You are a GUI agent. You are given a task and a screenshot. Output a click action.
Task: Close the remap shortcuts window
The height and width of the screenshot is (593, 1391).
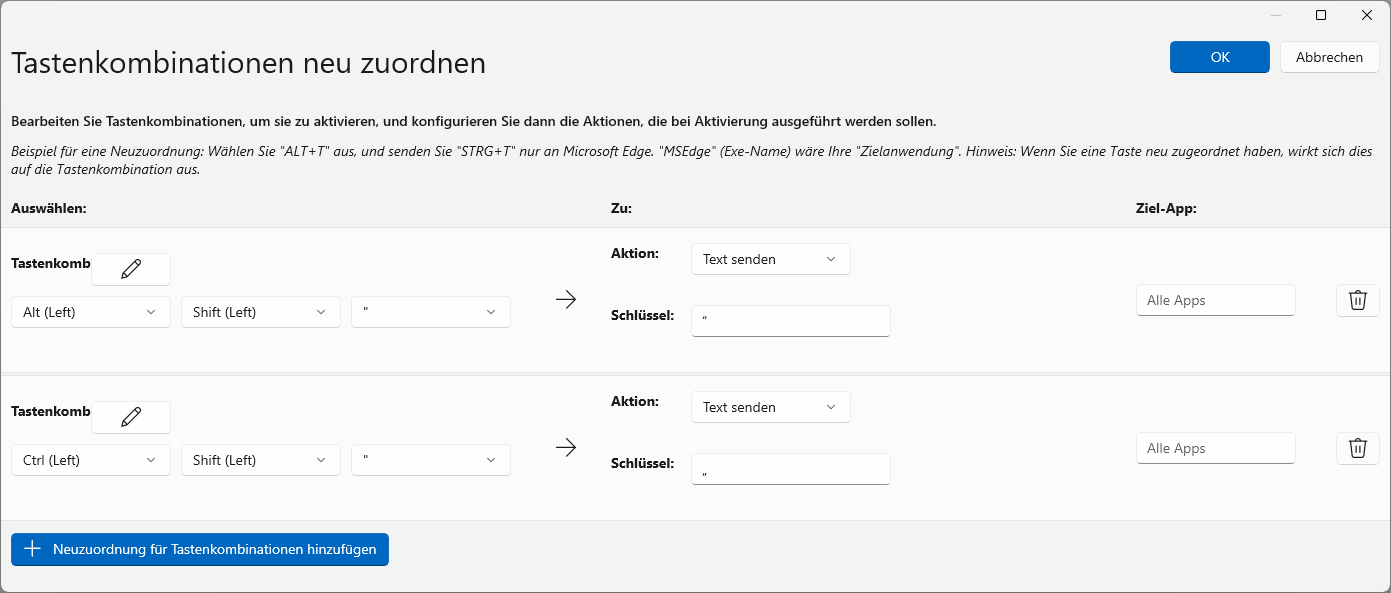tap(1367, 15)
